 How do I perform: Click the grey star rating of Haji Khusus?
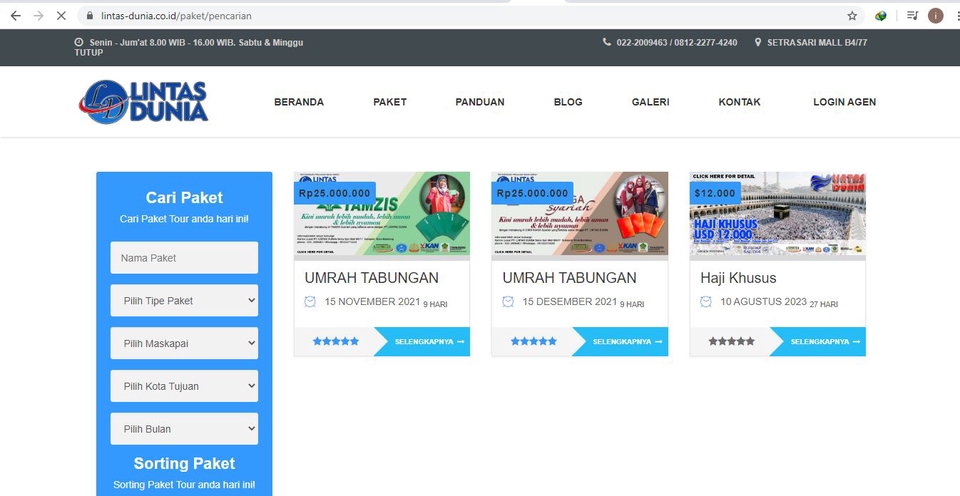pos(732,341)
